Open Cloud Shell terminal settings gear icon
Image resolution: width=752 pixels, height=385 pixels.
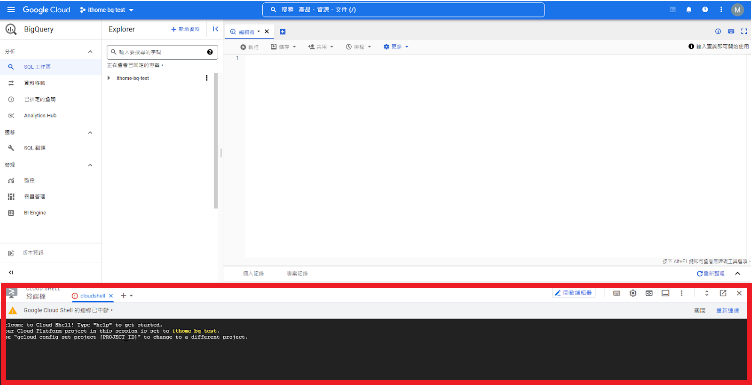point(633,293)
